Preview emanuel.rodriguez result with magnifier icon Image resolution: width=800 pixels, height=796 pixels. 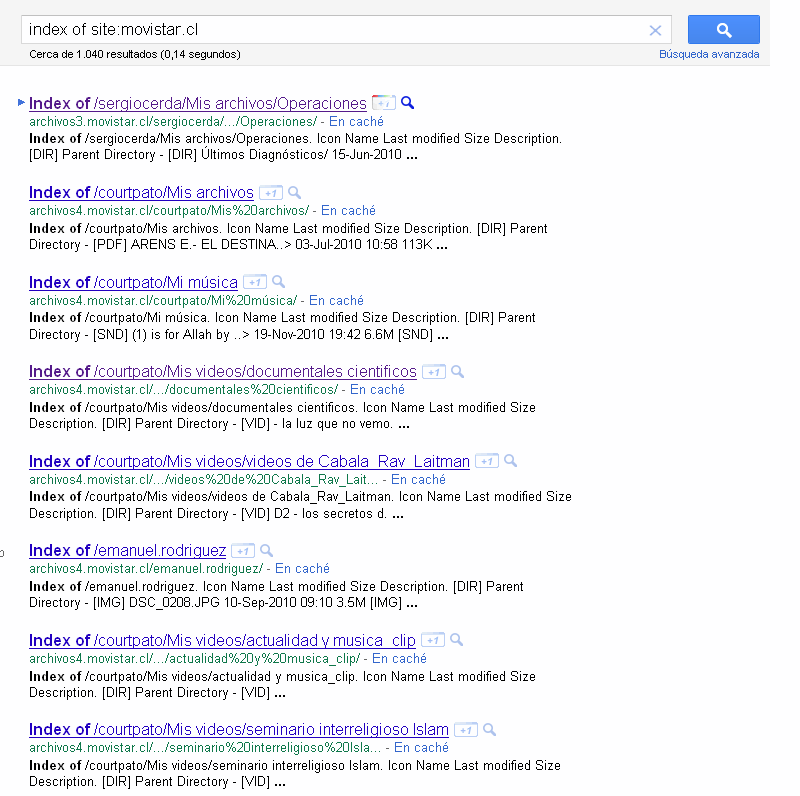coord(266,551)
